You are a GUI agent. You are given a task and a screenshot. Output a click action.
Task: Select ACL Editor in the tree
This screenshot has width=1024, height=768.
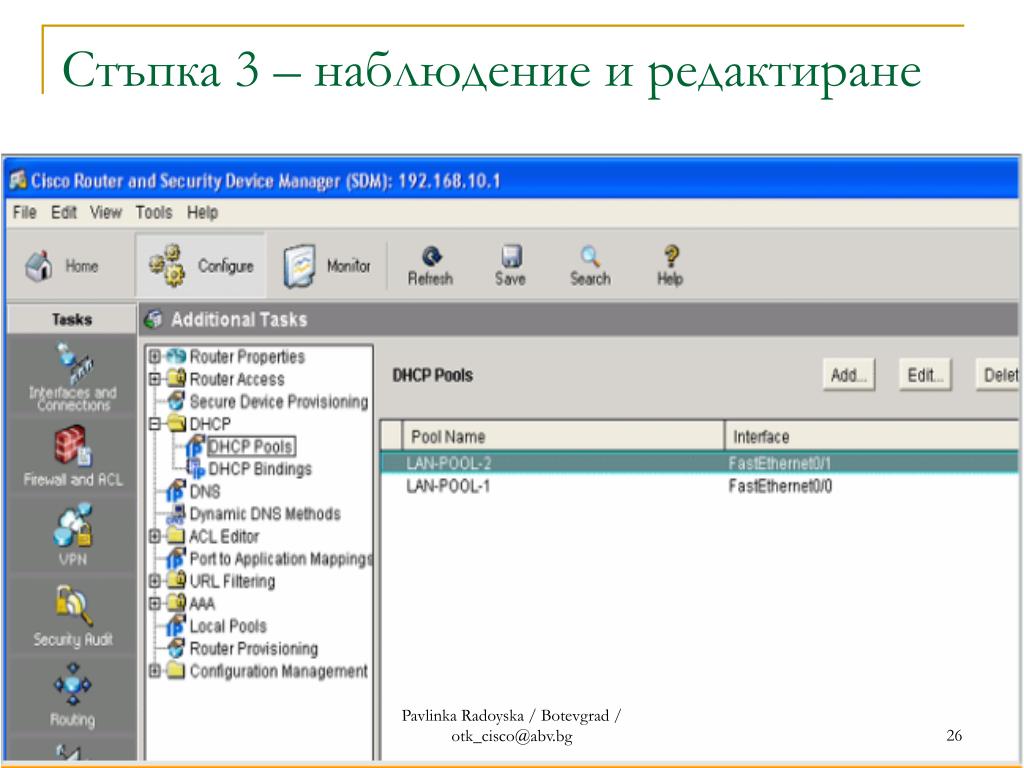point(224,536)
